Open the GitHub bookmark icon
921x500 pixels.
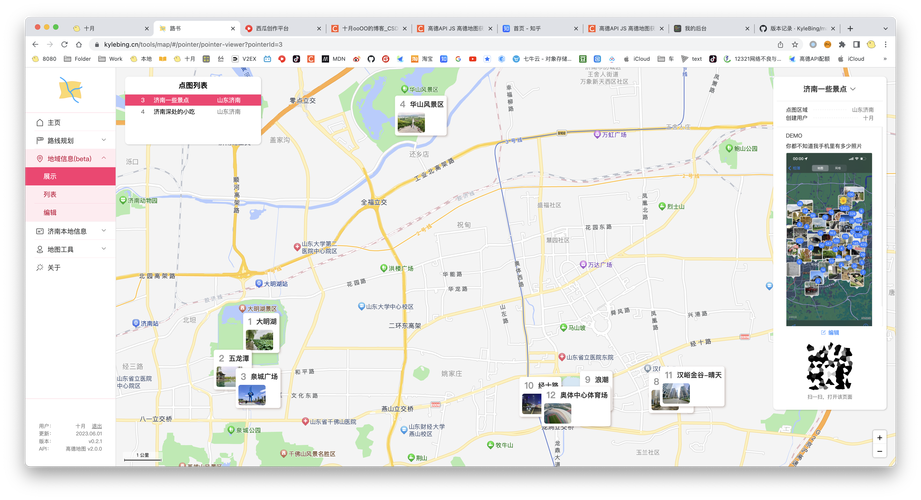(x=371, y=59)
